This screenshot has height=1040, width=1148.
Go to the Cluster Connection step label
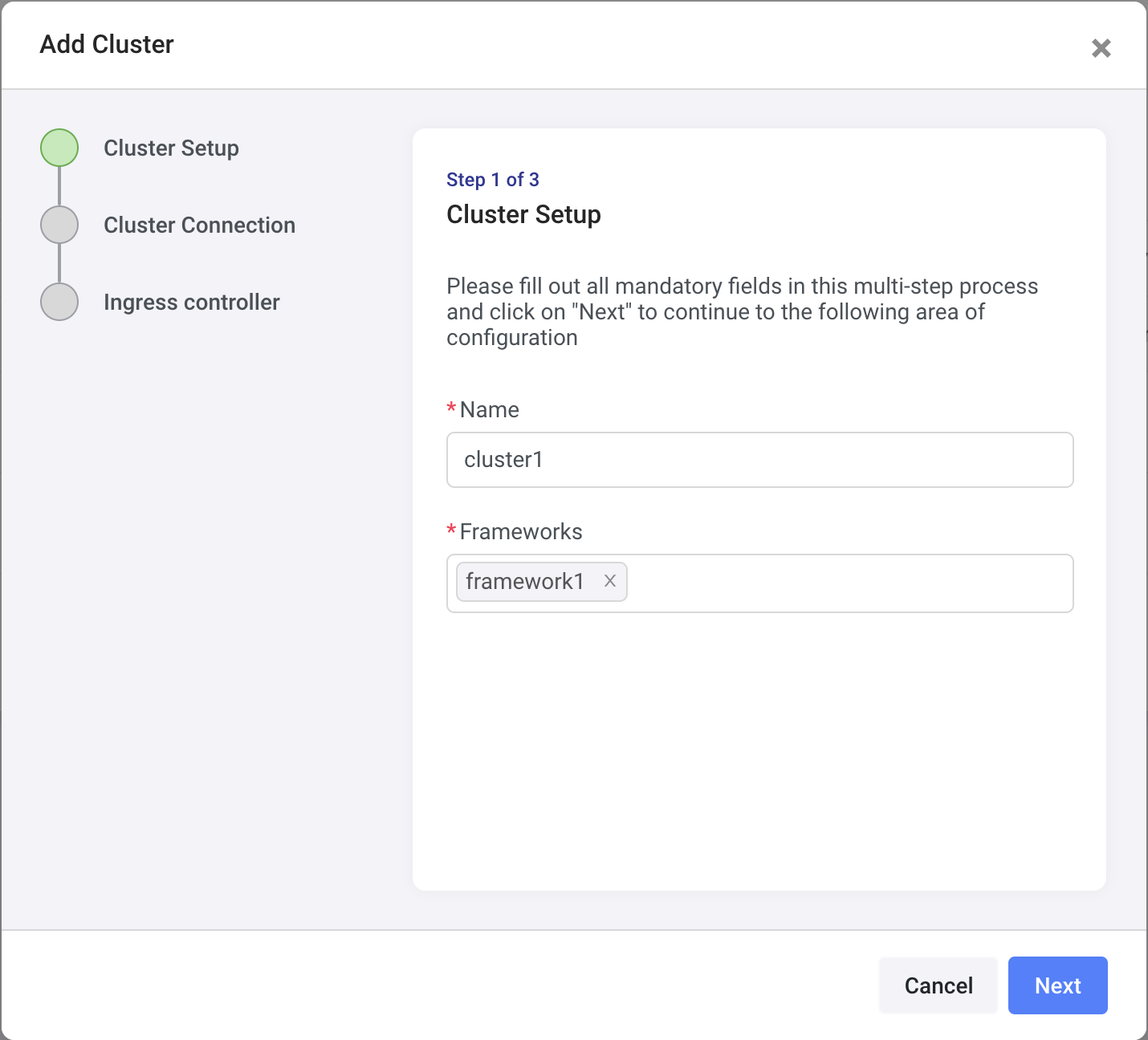199,225
